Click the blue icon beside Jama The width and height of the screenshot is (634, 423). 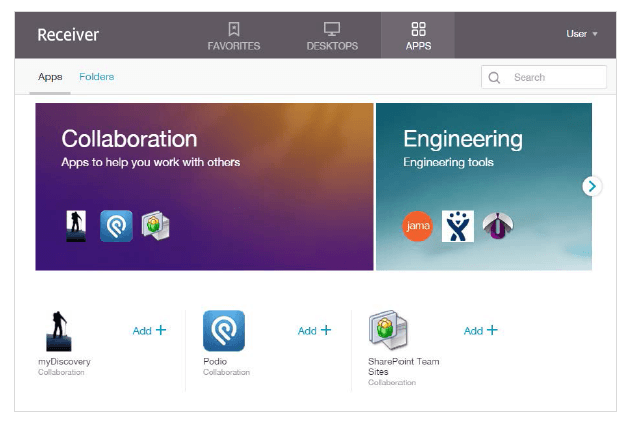pyautogui.click(x=457, y=226)
